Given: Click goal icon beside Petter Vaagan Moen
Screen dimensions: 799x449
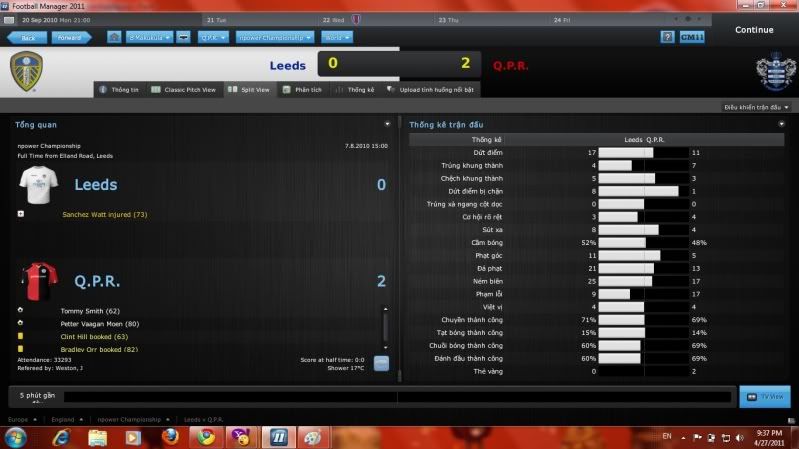Looking at the screenshot, I should tap(20, 323).
